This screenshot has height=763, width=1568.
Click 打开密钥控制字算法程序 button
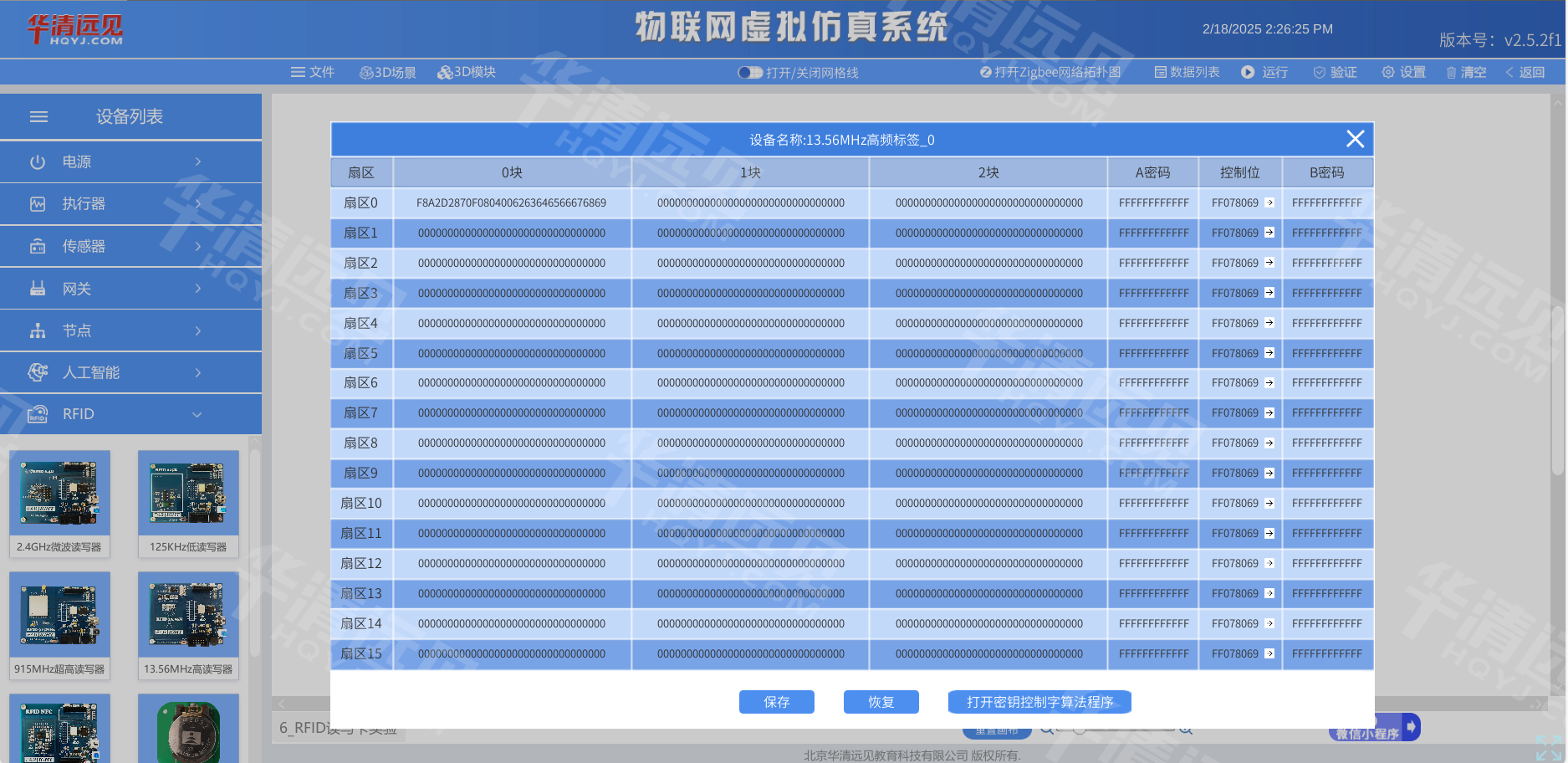pos(1039,702)
